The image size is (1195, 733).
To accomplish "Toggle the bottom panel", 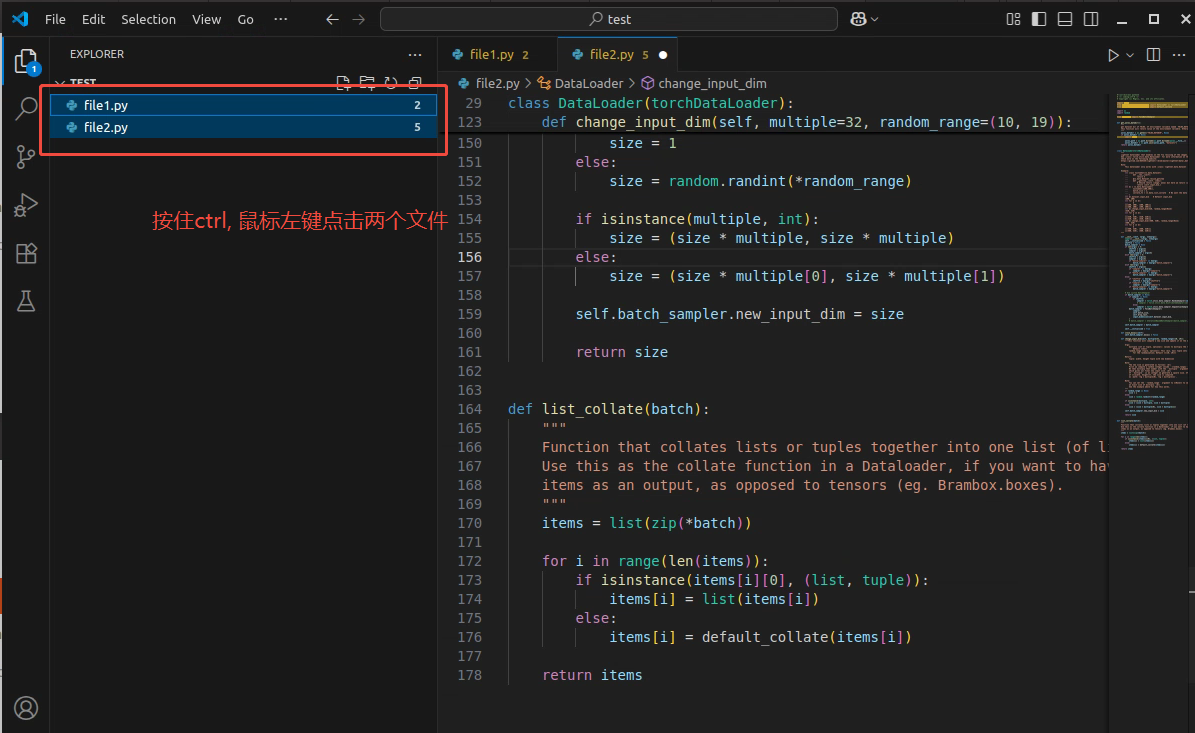I will click(1065, 19).
